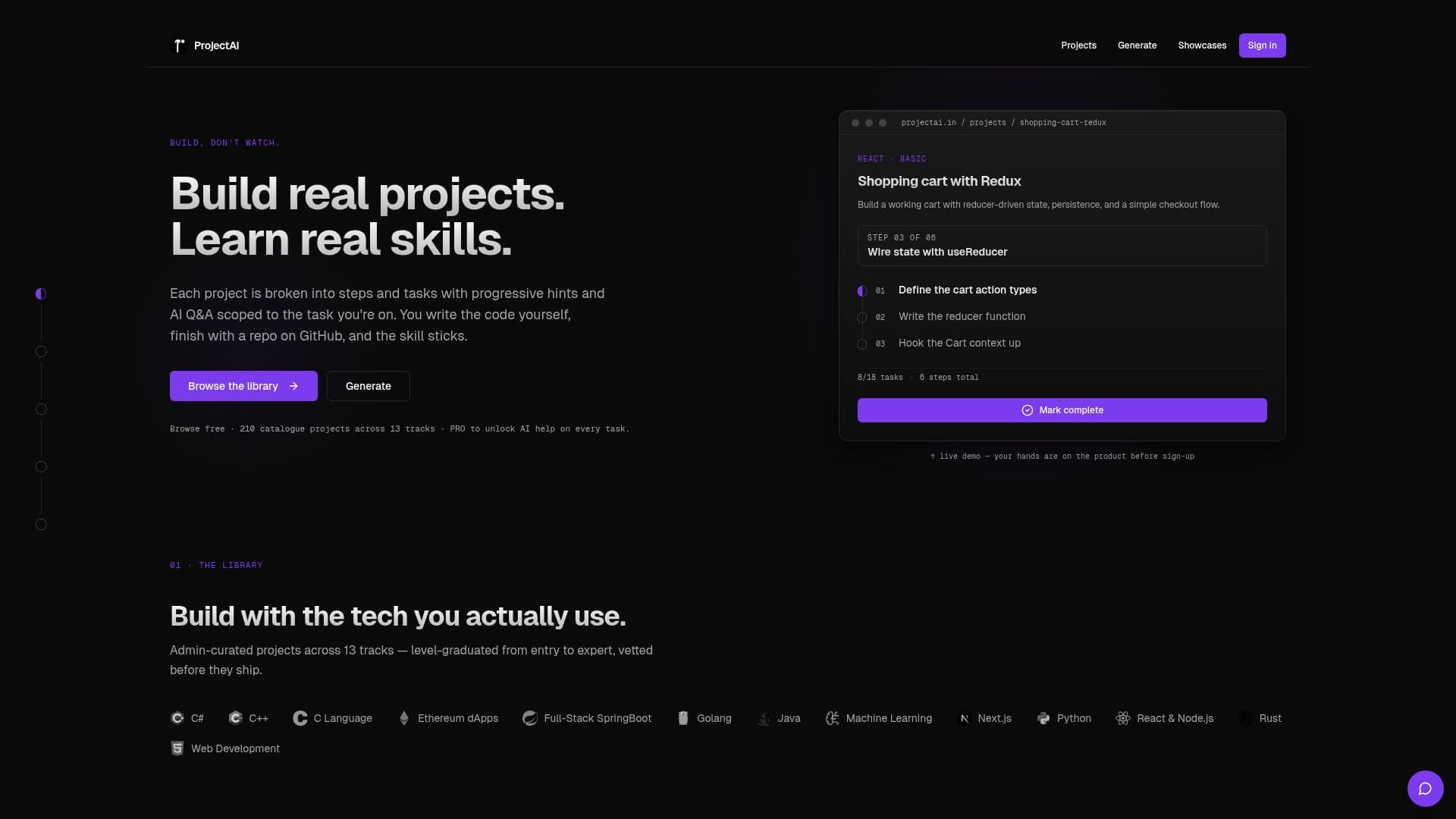The image size is (1456, 819).
Task: Click the 8/18 tasks counter text
Action: click(880, 377)
